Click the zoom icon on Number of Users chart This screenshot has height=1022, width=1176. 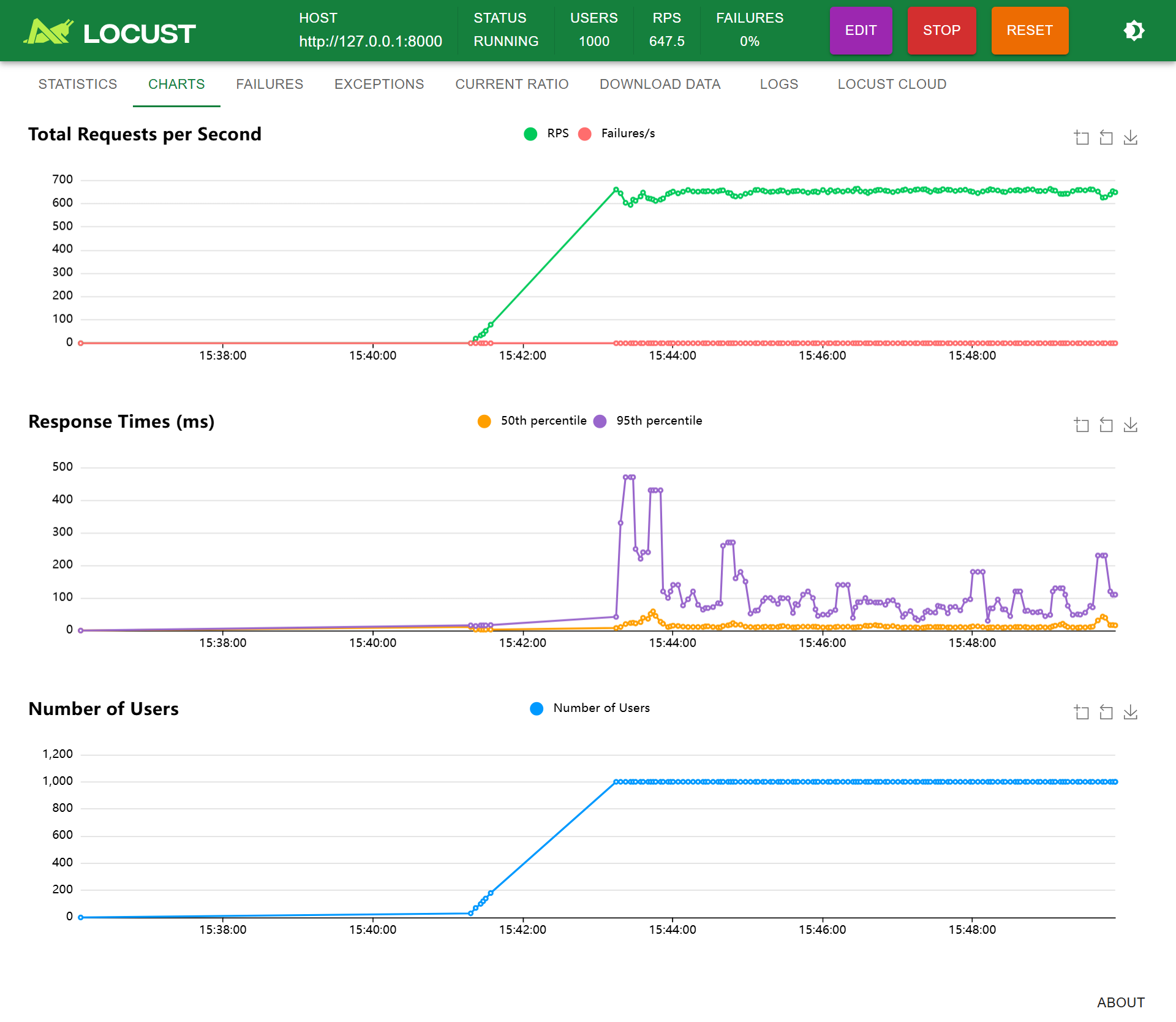click(1081, 713)
